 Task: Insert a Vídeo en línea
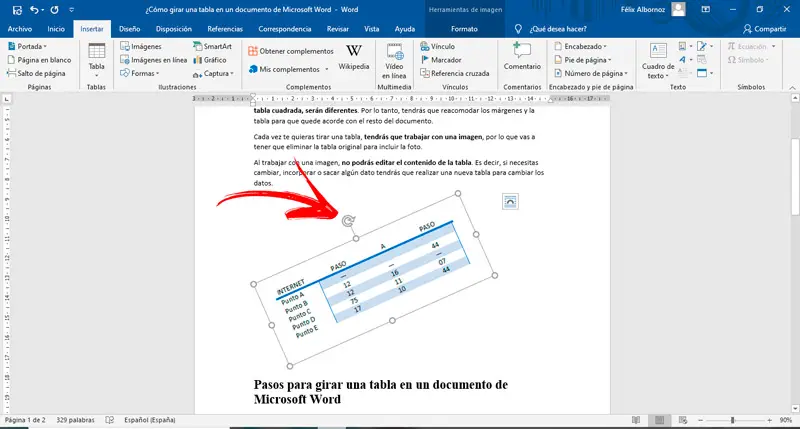pos(394,60)
